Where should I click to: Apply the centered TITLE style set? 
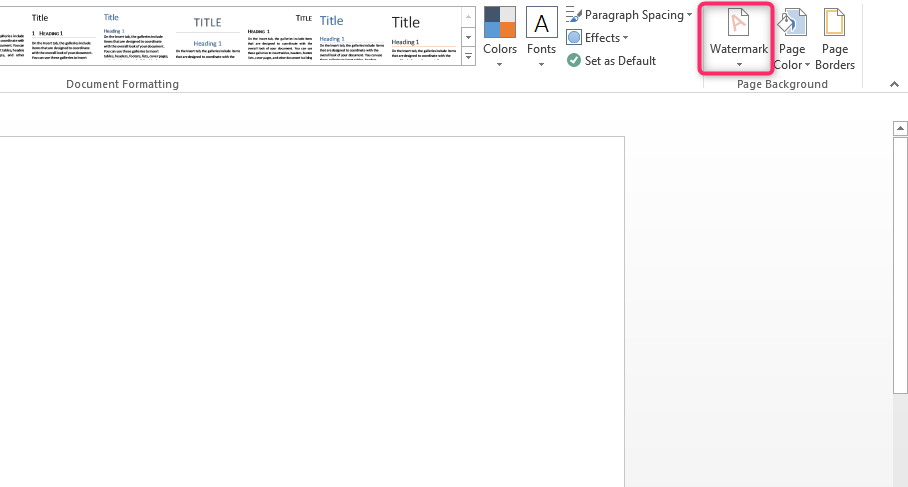point(207,36)
